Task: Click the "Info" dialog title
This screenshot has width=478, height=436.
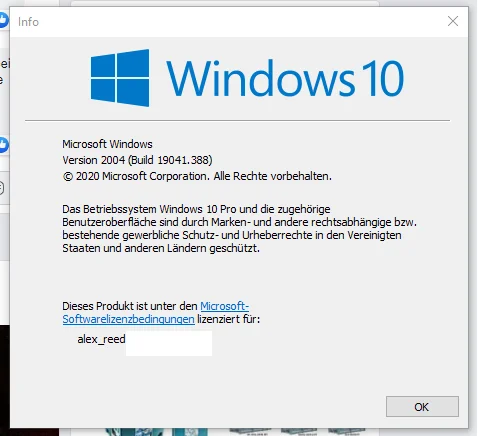Action: 28,22
